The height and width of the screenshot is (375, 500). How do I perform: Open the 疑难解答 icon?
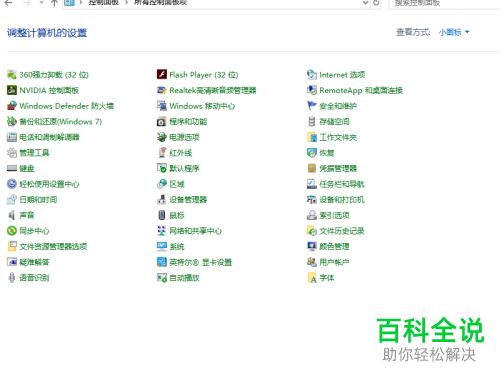pos(12,262)
